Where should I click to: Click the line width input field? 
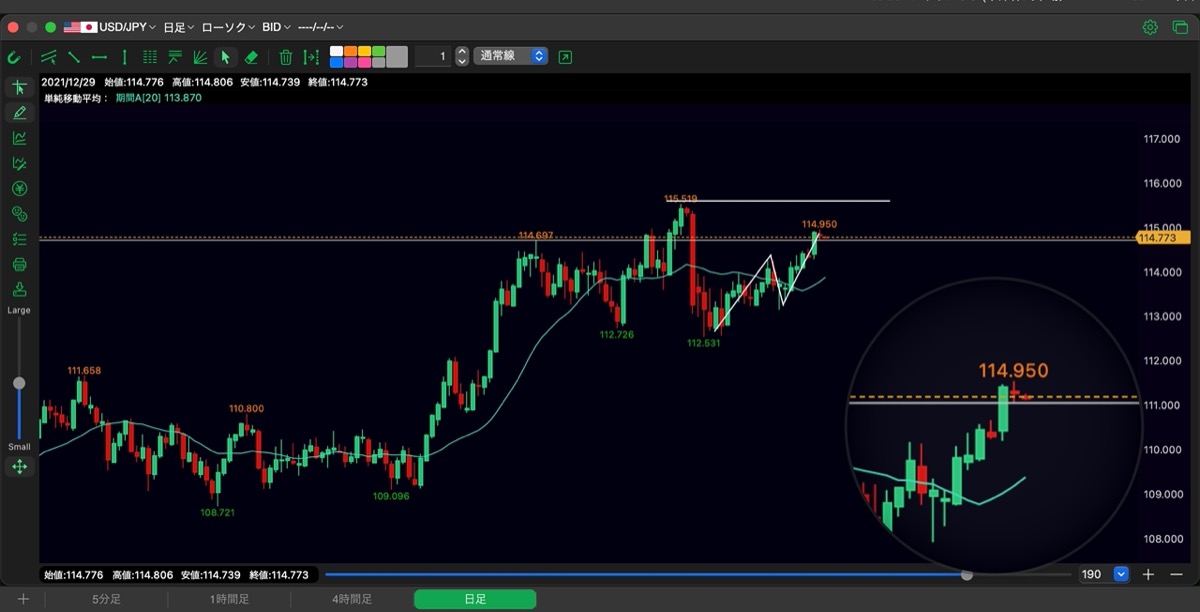click(x=433, y=57)
